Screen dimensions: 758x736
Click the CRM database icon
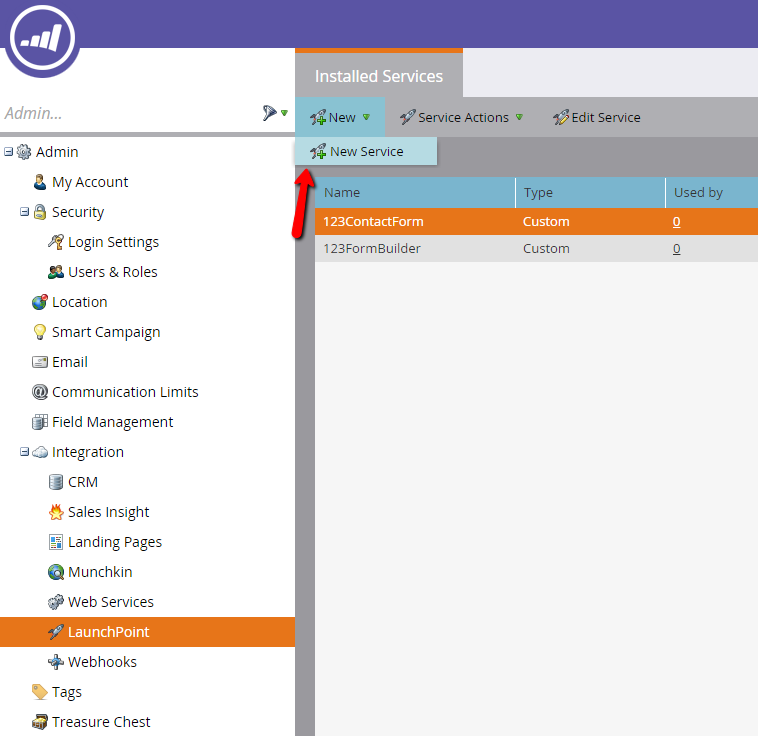click(56, 482)
